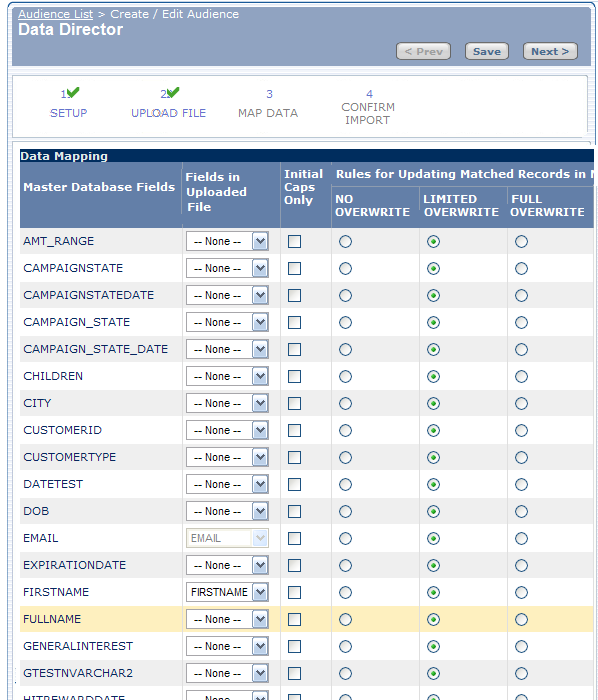The width and height of the screenshot is (598, 700).
Task: Go to step 3 MAP DATA
Action: pos(268,104)
